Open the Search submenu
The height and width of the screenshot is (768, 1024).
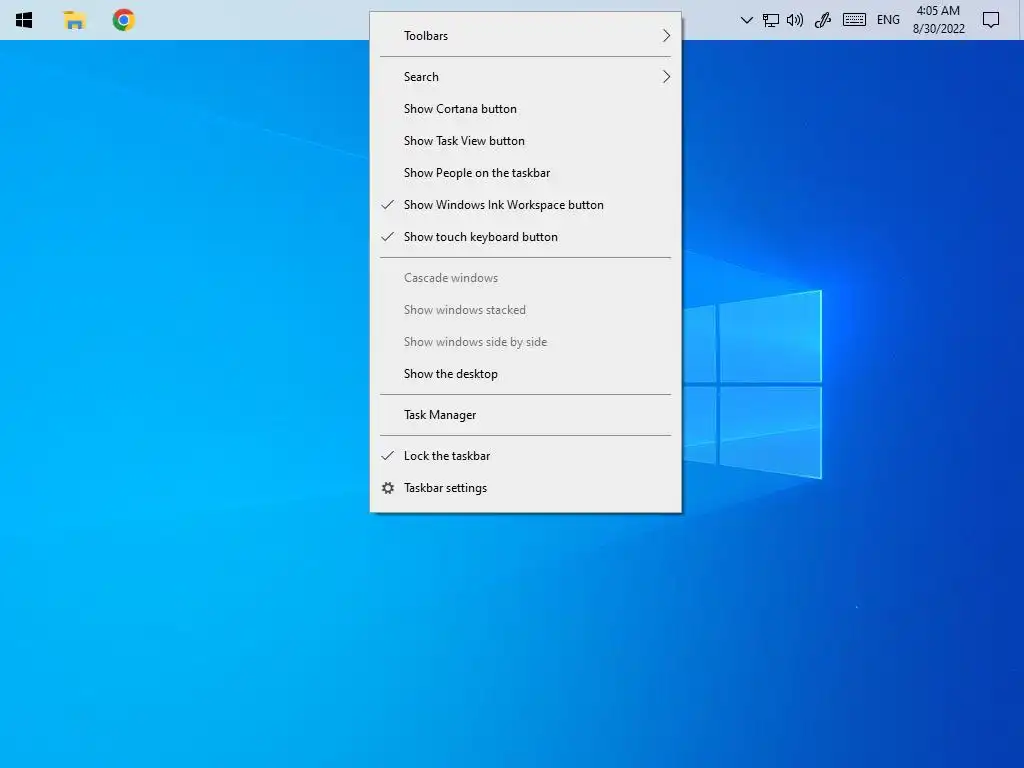click(x=526, y=77)
